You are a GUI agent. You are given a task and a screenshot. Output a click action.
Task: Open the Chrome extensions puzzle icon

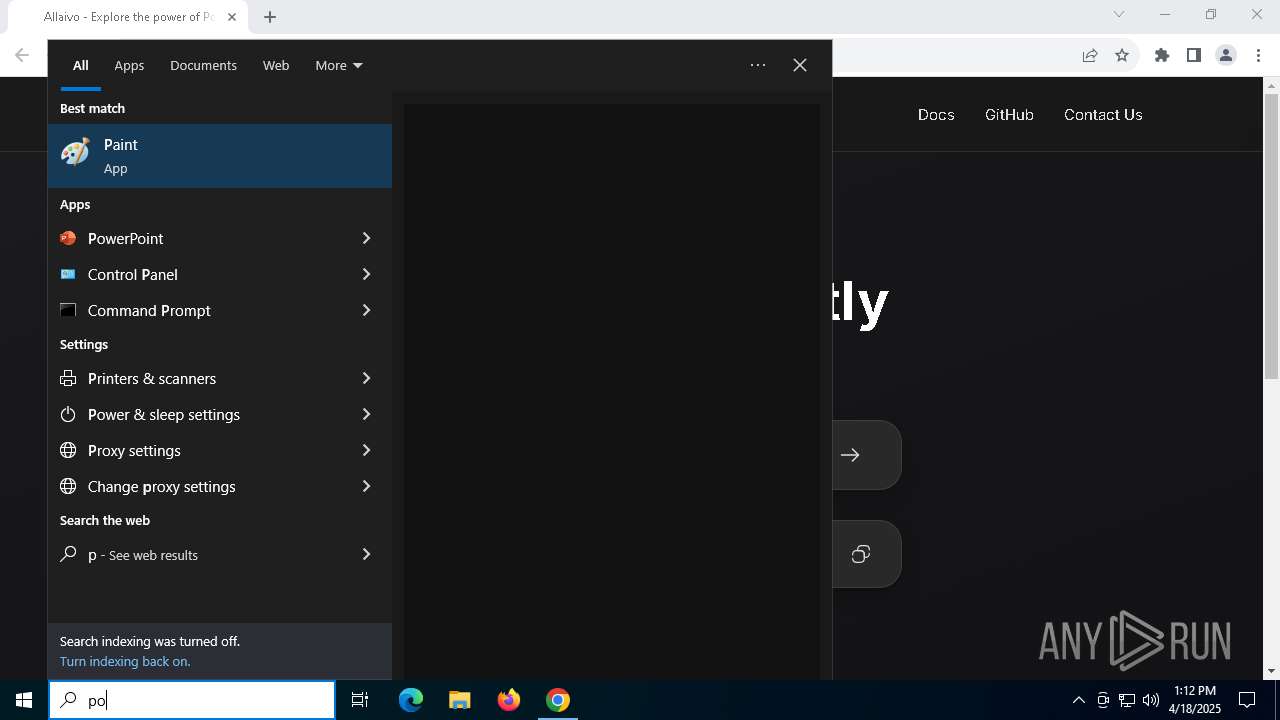point(1162,55)
